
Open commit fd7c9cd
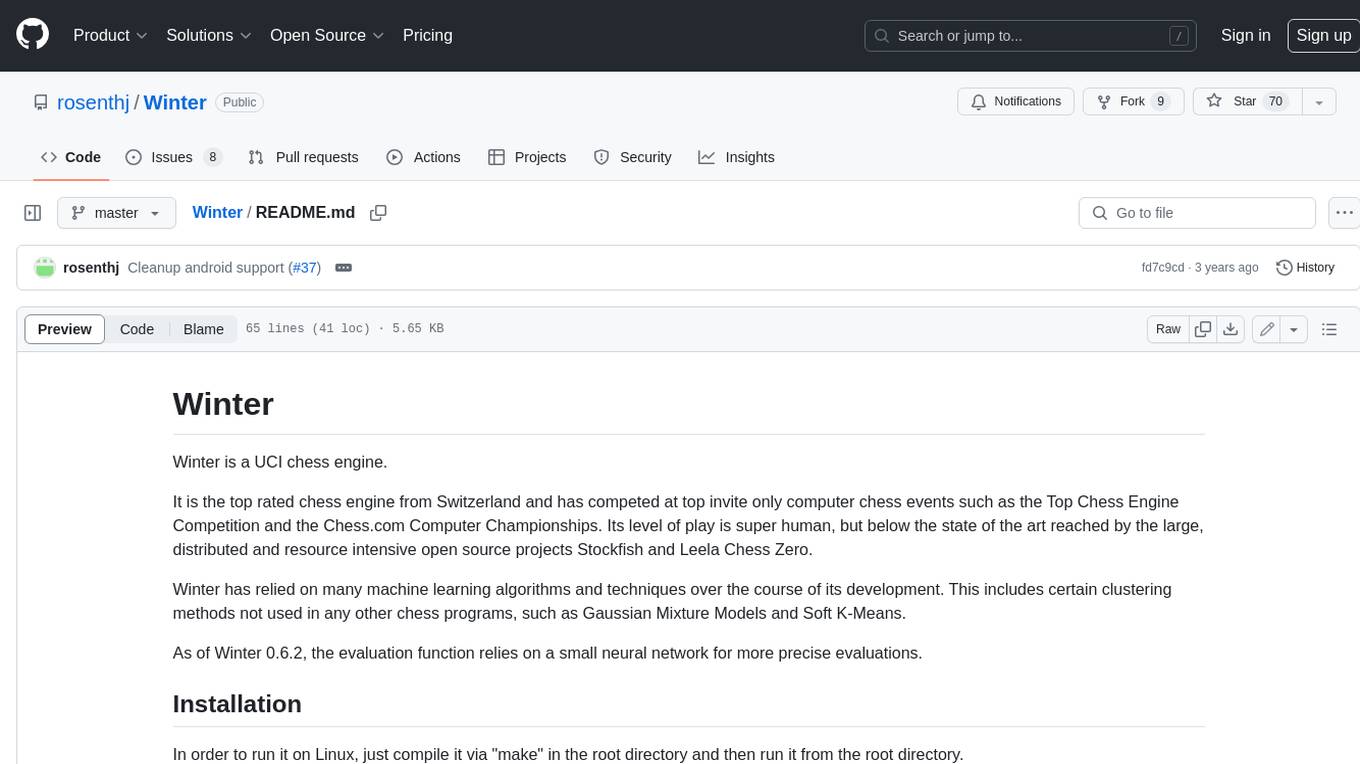pyautogui.click(x=1162, y=268)
